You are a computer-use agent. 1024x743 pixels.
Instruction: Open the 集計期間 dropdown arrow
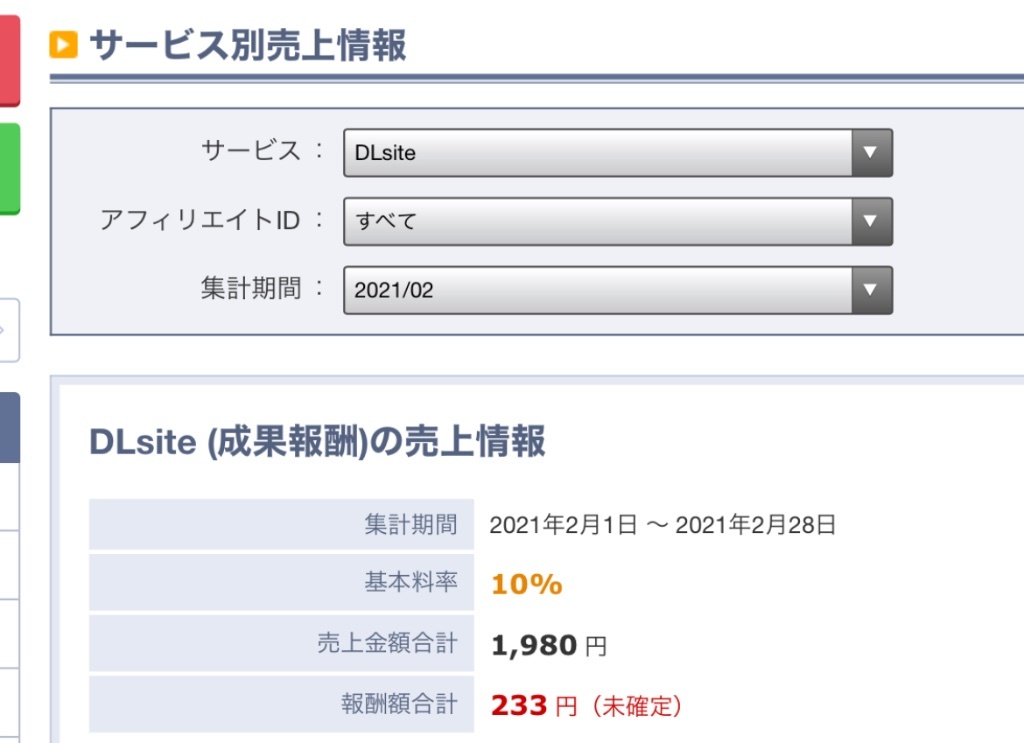pyautogui.click(x=871, y=290)
